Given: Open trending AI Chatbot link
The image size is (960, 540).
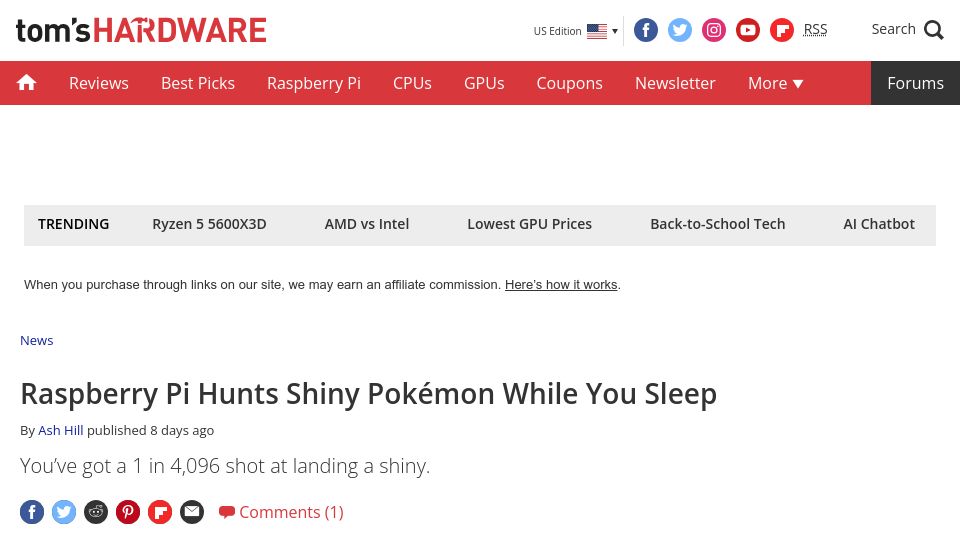Looking at the screenshot, I should point(879,224).
